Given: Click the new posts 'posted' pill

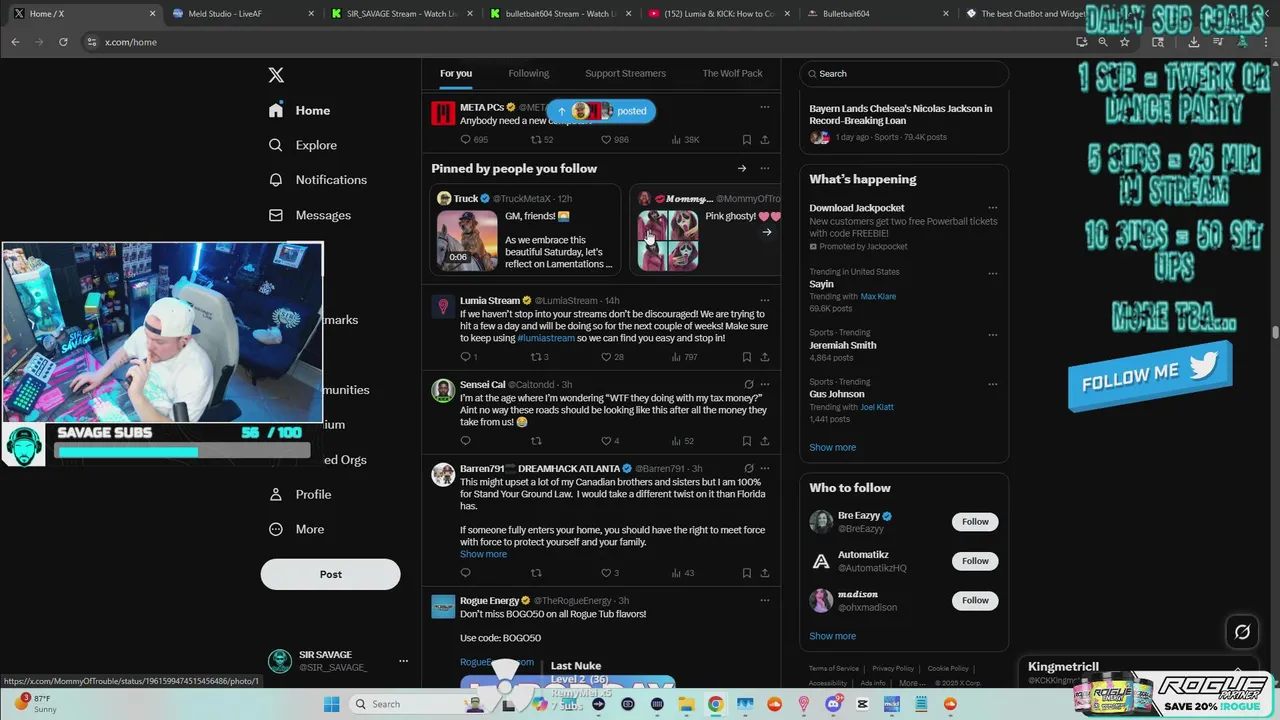Looking at the screenshot, I should pyautogui.click(x=601, y=111).
